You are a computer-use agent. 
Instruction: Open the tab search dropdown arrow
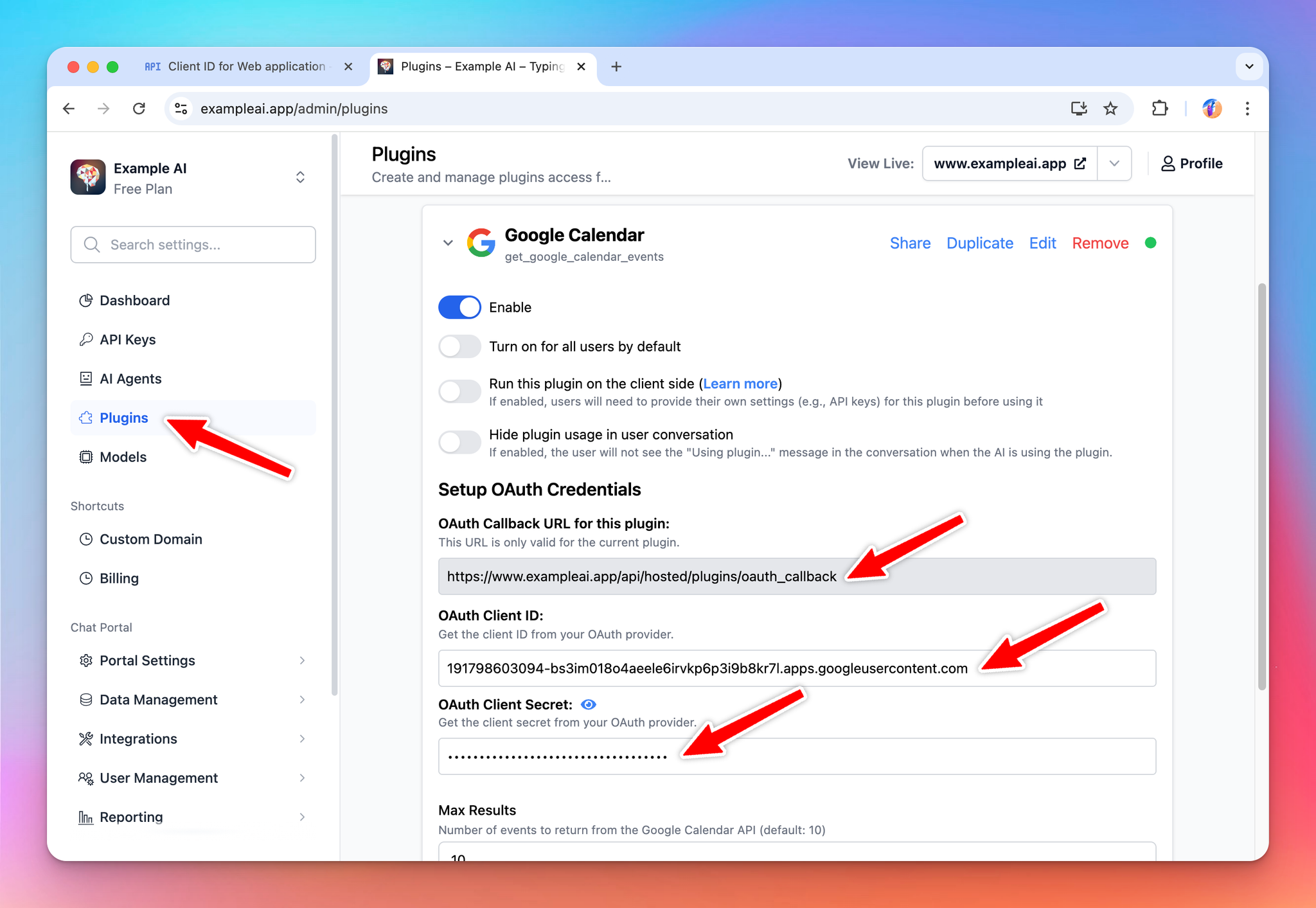[x=1249, y=66]
